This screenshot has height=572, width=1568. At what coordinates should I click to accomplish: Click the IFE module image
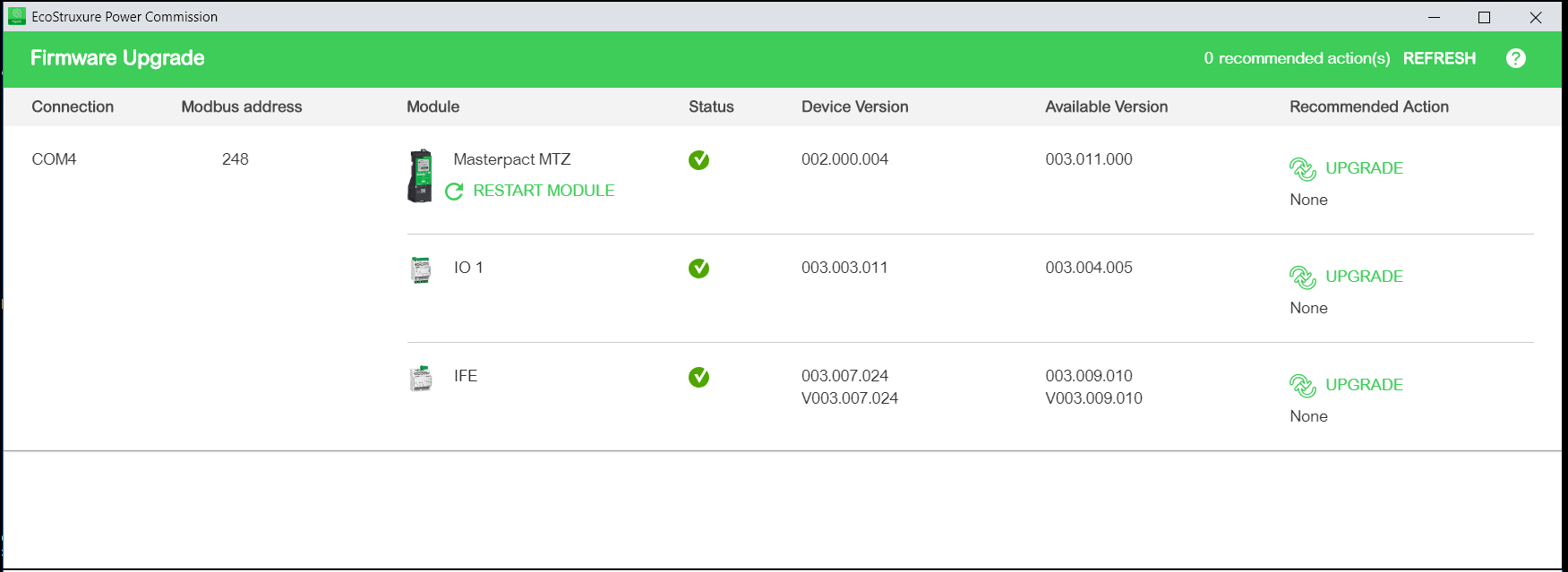(421, 378)
